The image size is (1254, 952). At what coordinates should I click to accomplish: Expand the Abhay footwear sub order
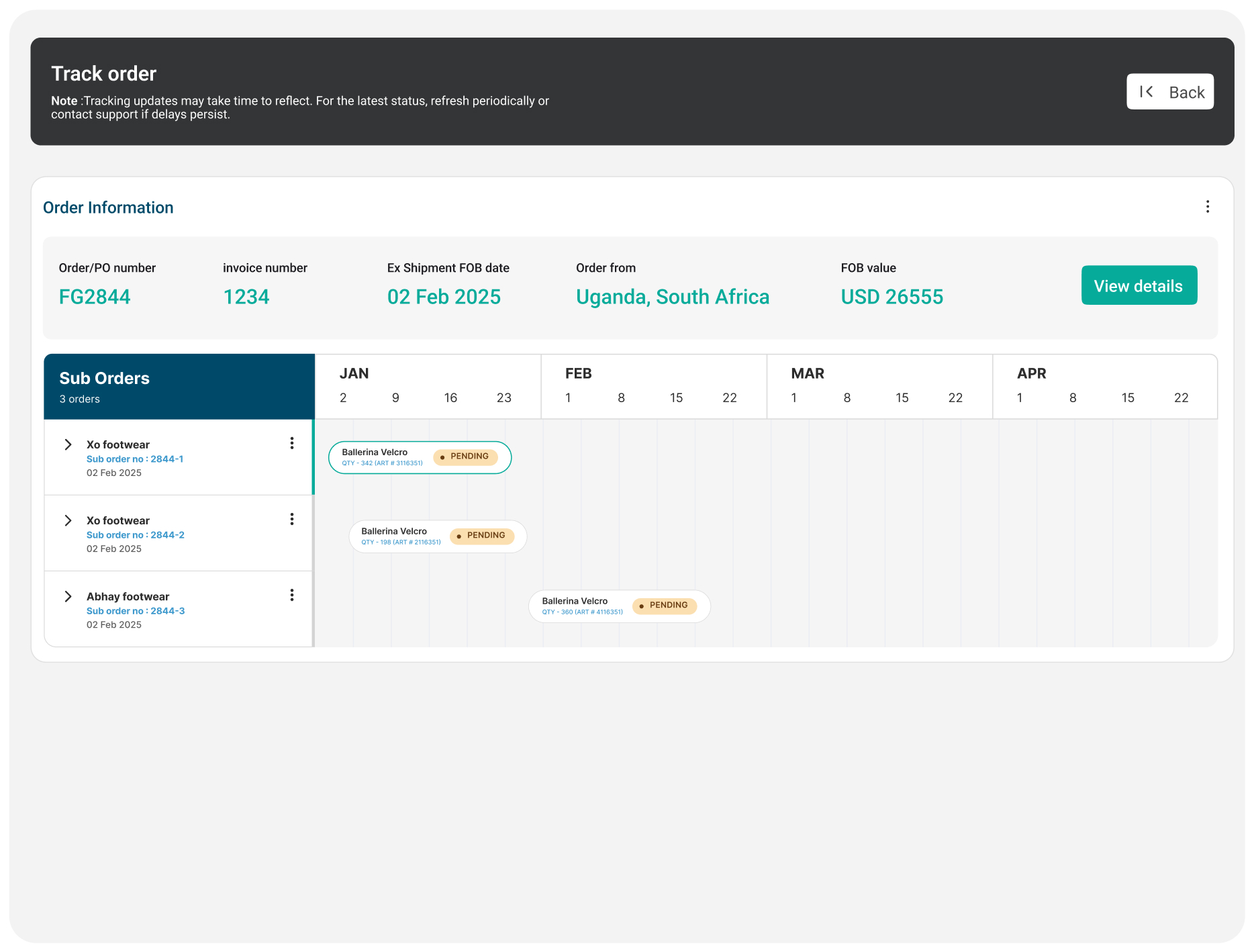tap(68, 596)
